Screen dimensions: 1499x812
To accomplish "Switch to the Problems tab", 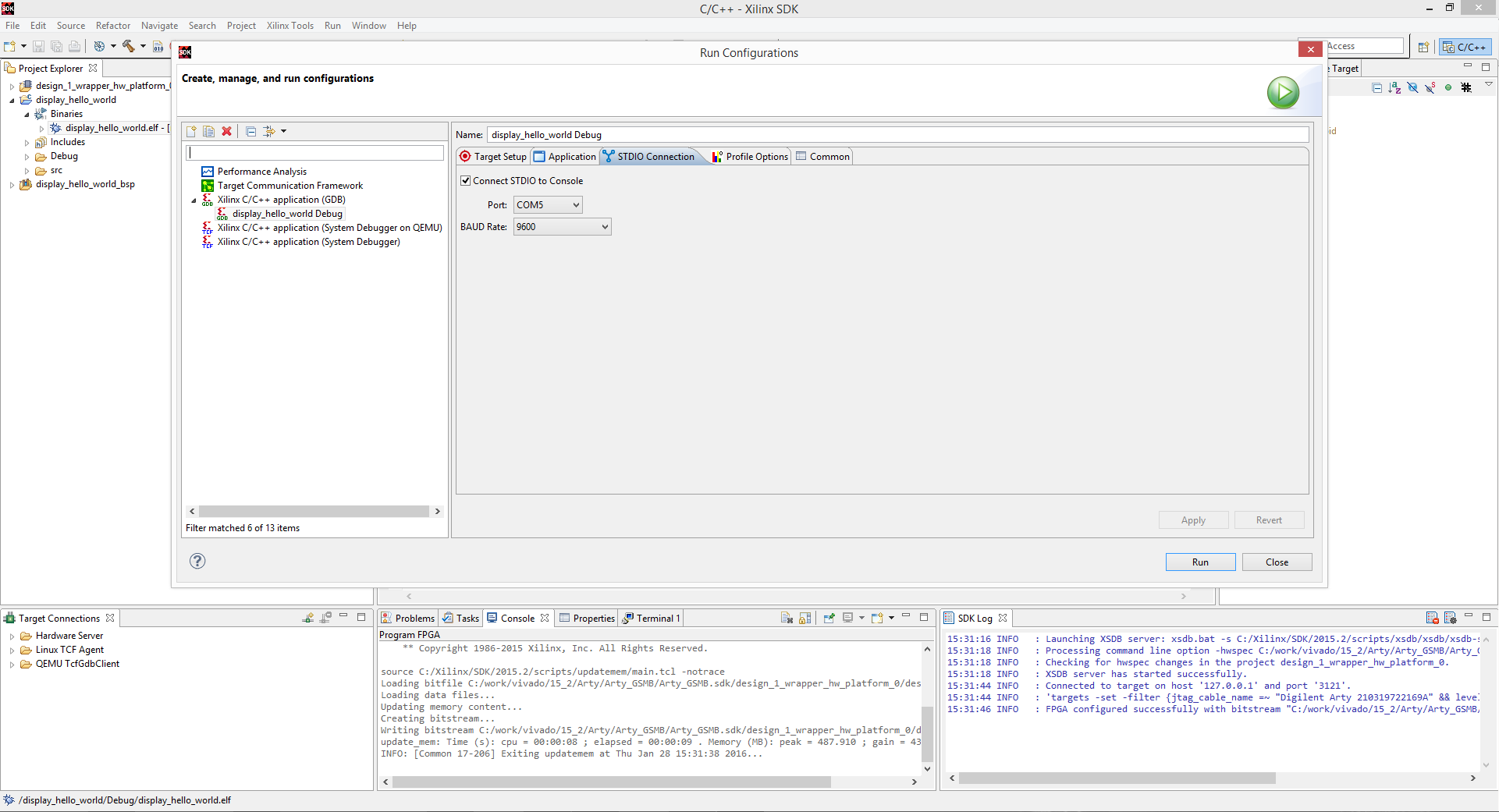I will pyautogui.click(x=407, y=619).
